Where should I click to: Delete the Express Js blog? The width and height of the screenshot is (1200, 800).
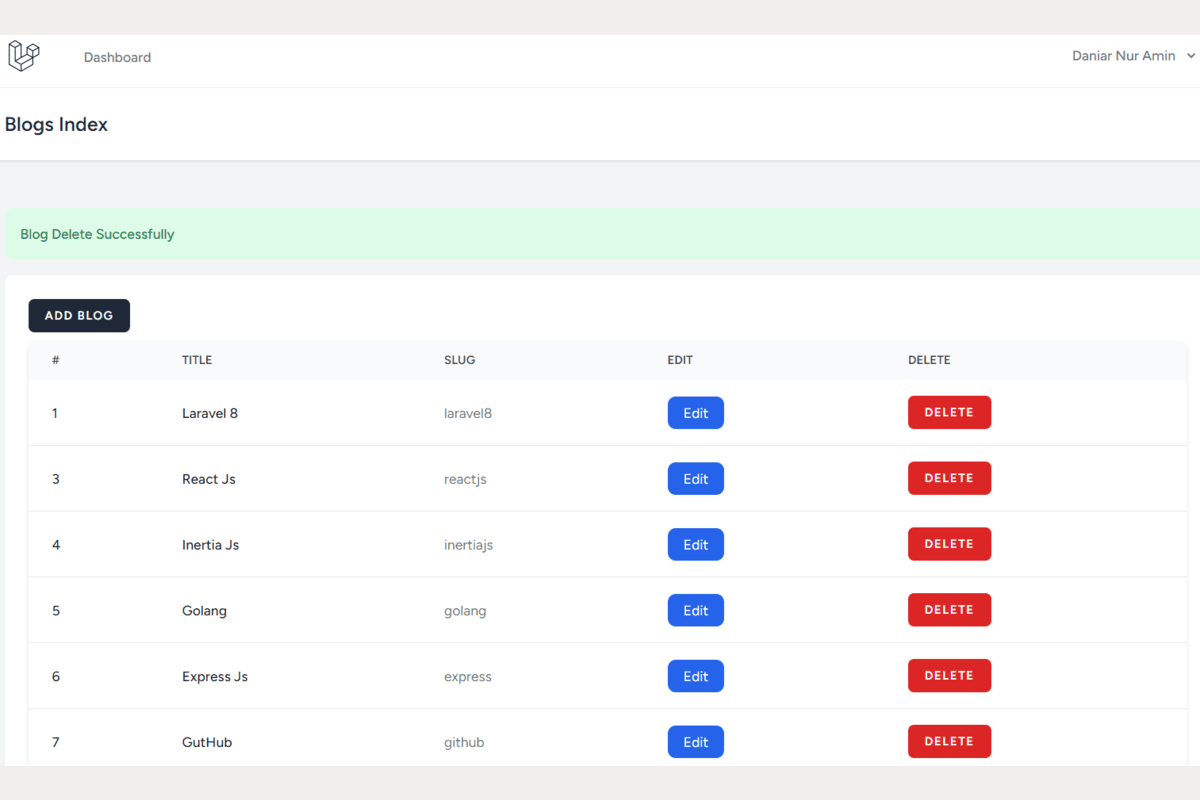click(x=948, y=676)
